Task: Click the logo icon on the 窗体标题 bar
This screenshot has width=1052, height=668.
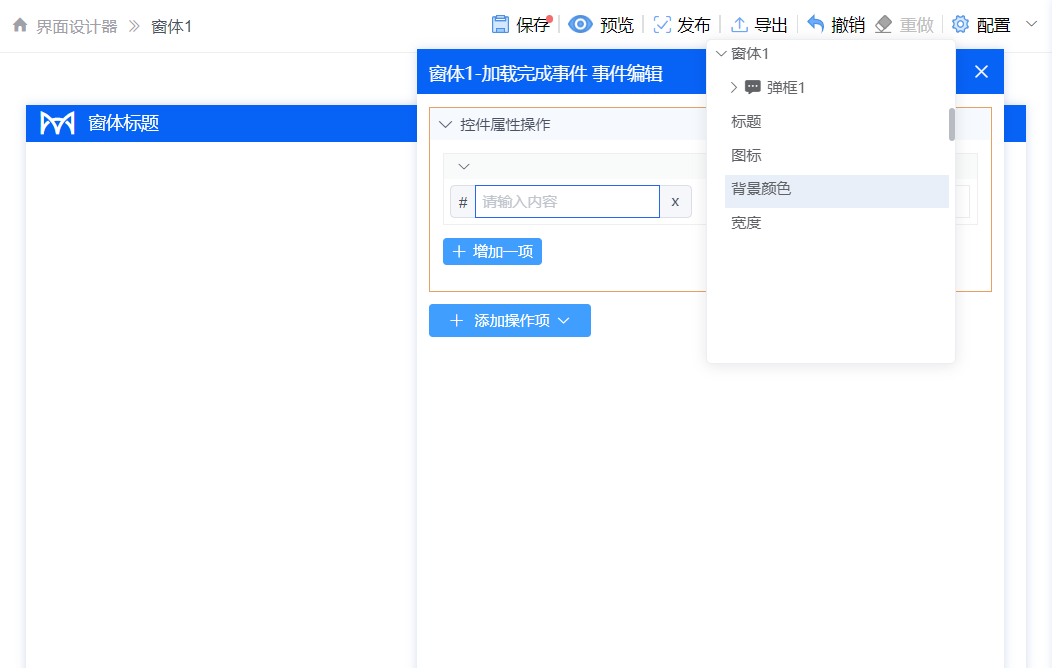Action: pos(57,123)
